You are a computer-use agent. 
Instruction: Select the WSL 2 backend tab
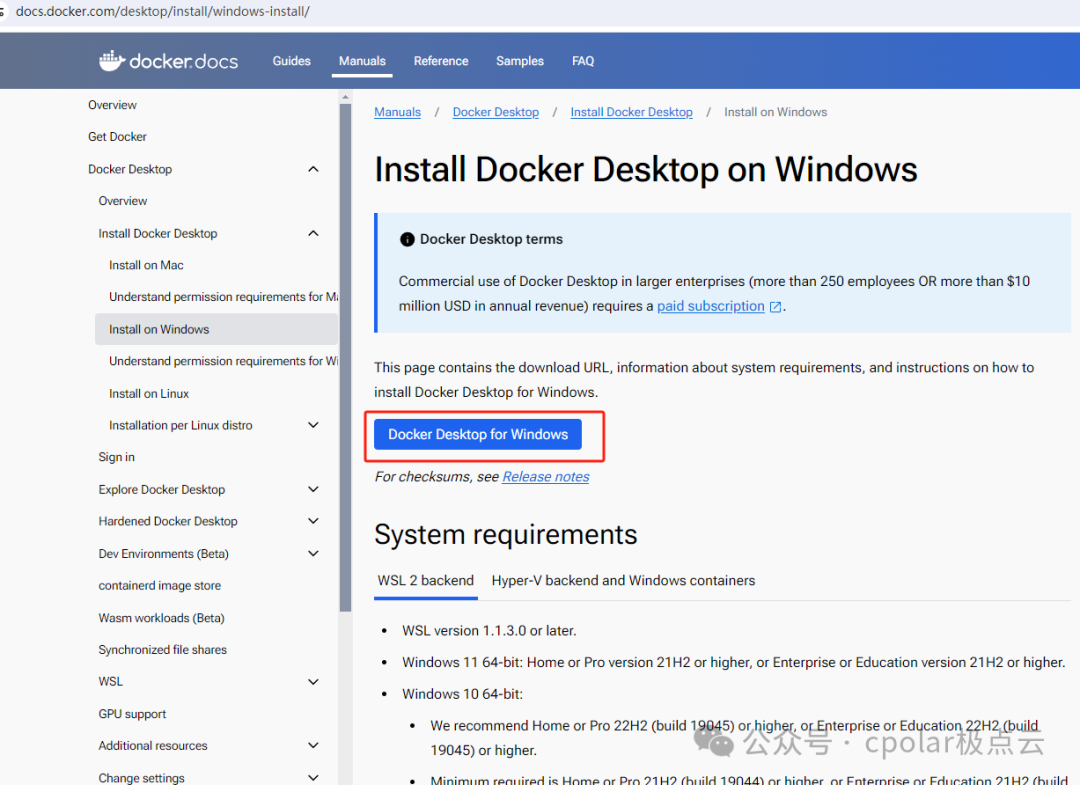(426, 580)
